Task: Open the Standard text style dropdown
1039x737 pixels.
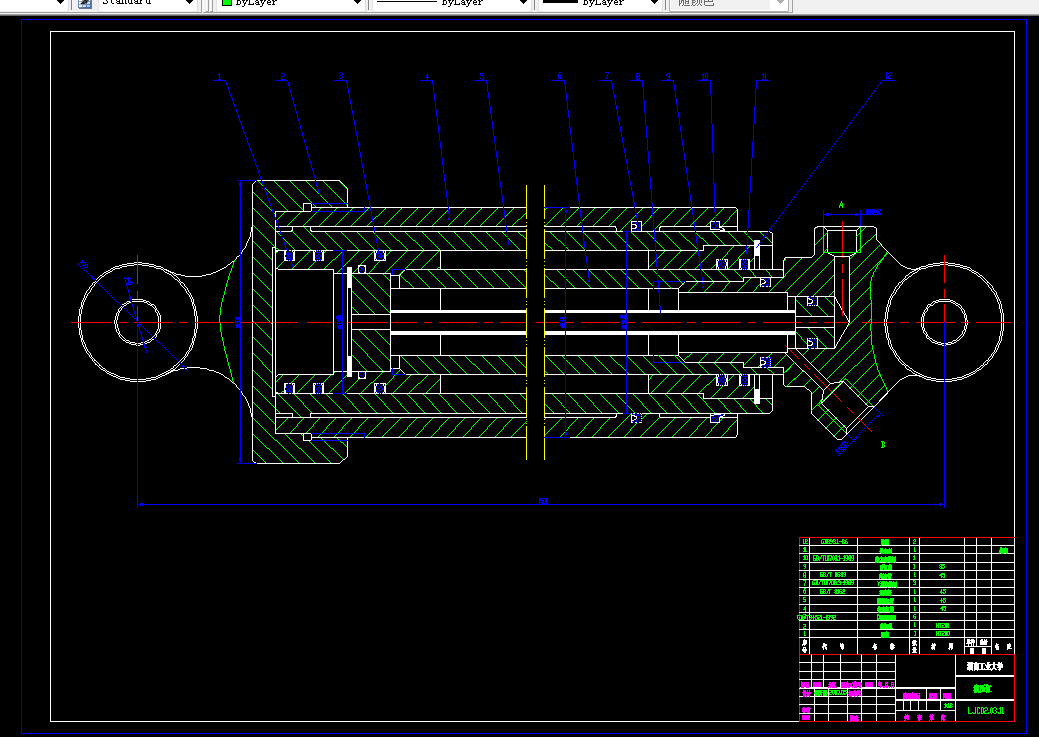Action: tap(148, 3)
